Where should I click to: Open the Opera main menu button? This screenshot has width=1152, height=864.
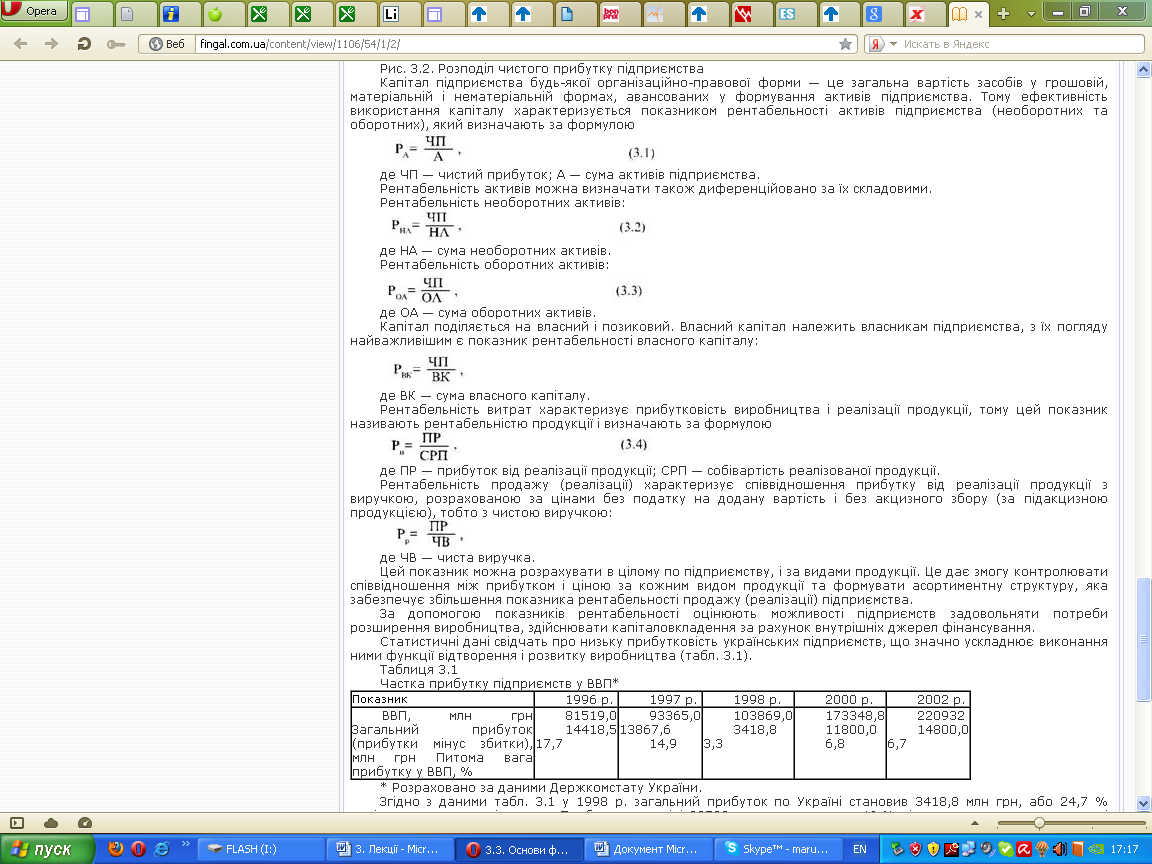coord(34,11)
